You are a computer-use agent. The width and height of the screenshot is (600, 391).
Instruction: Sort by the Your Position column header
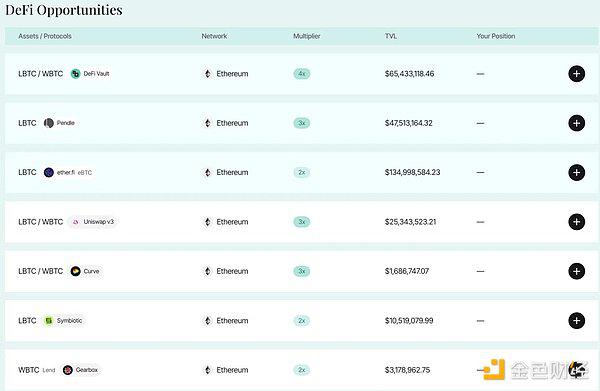click(496, 36)
